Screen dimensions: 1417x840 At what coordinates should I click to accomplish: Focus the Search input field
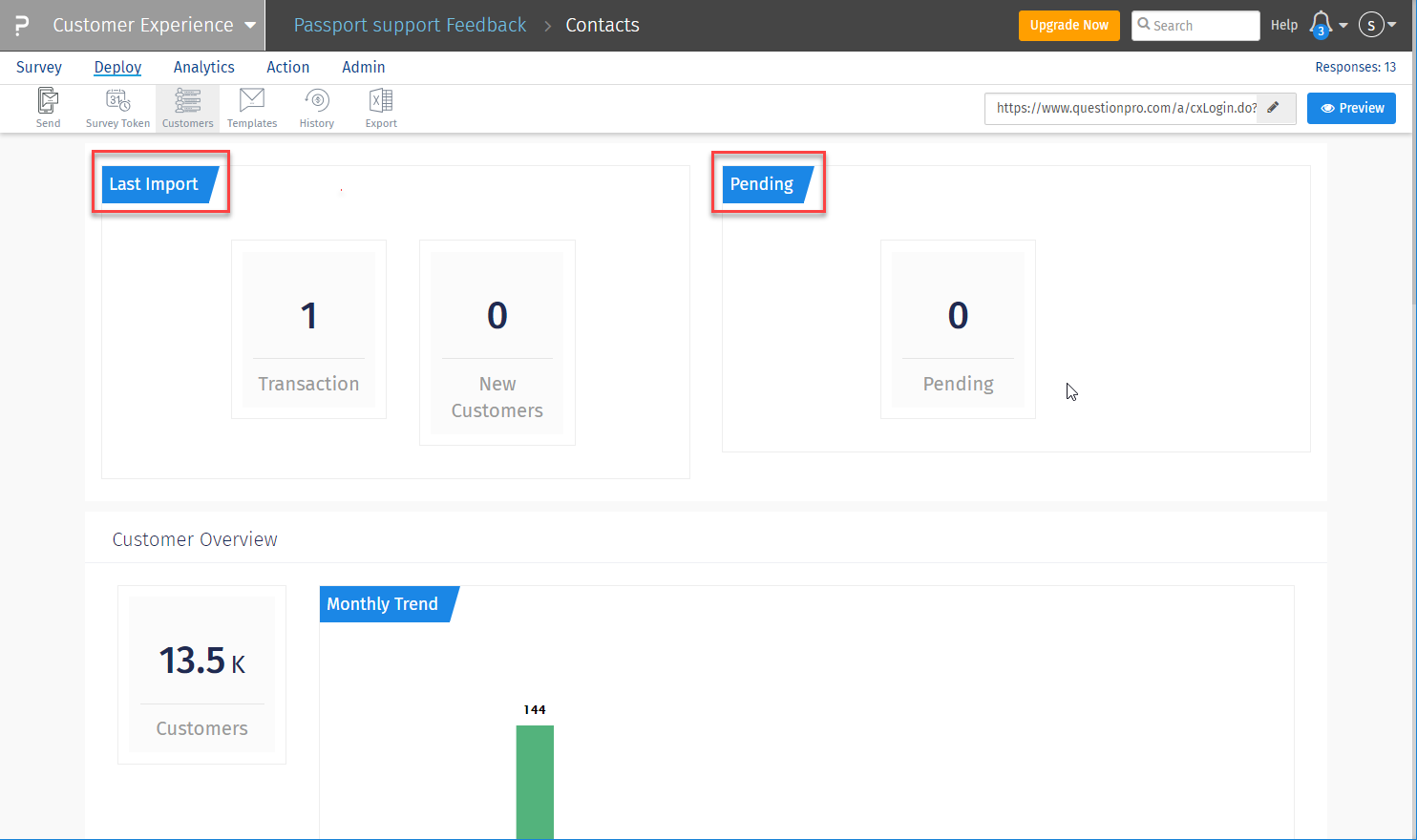1195,26
